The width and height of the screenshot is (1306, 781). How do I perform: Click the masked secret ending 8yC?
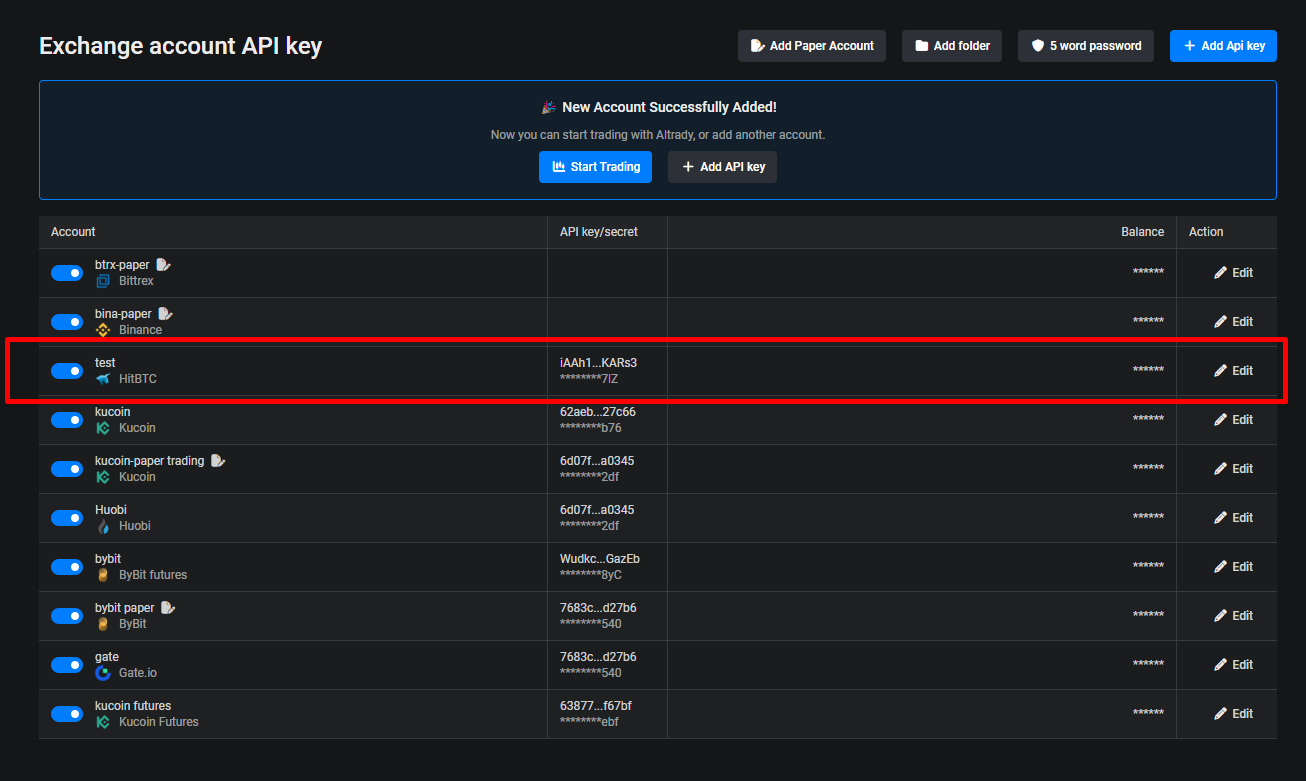click(591, 575)
